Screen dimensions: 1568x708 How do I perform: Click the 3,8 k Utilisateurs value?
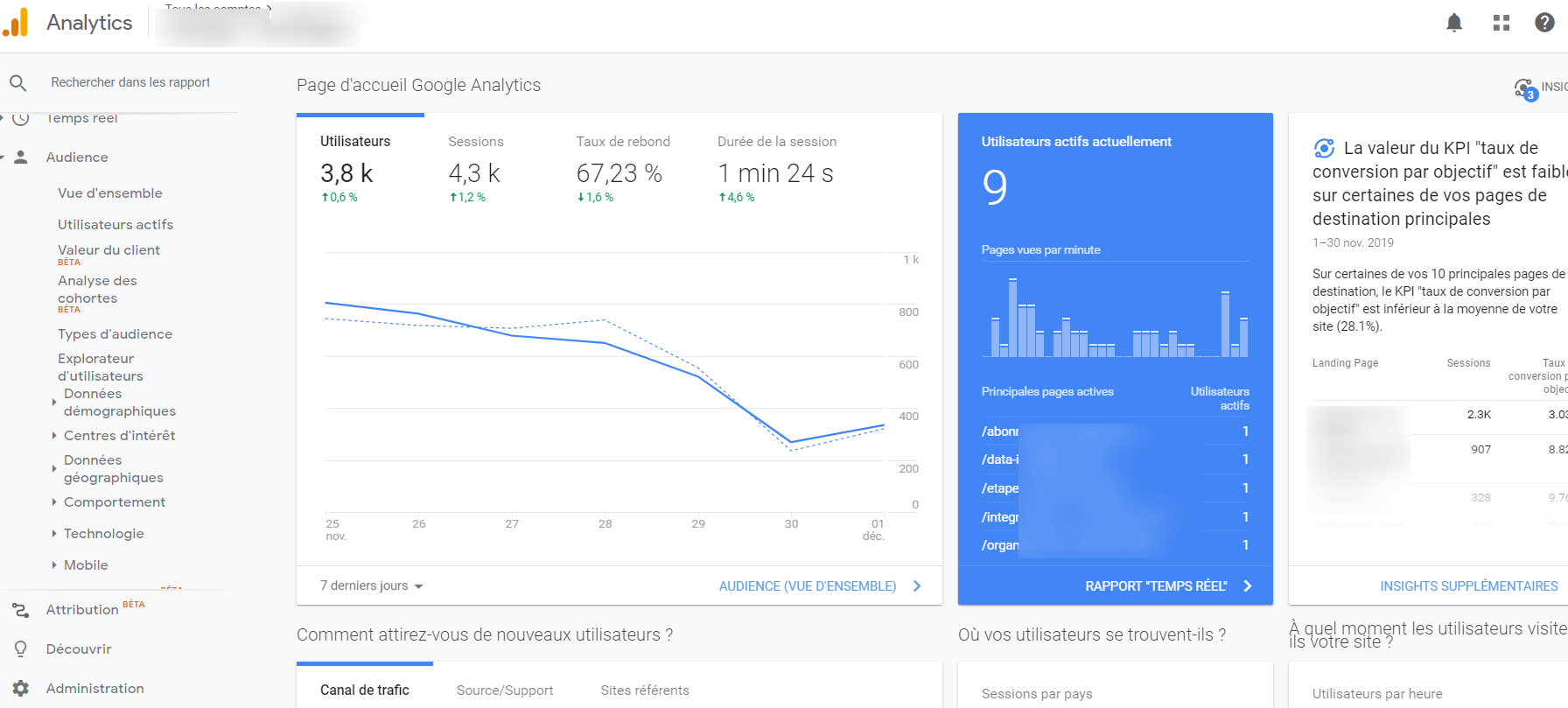coord(346,173)
